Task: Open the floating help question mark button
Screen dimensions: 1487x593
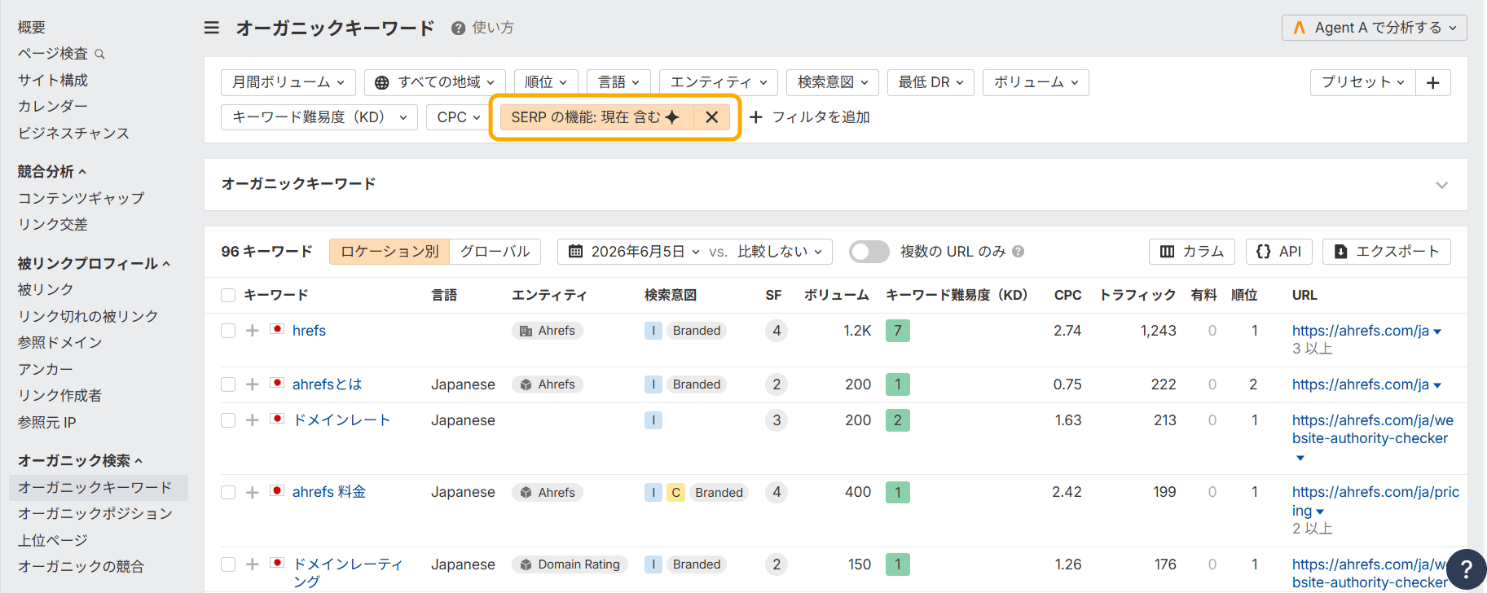Action: tap(1465, 568)
